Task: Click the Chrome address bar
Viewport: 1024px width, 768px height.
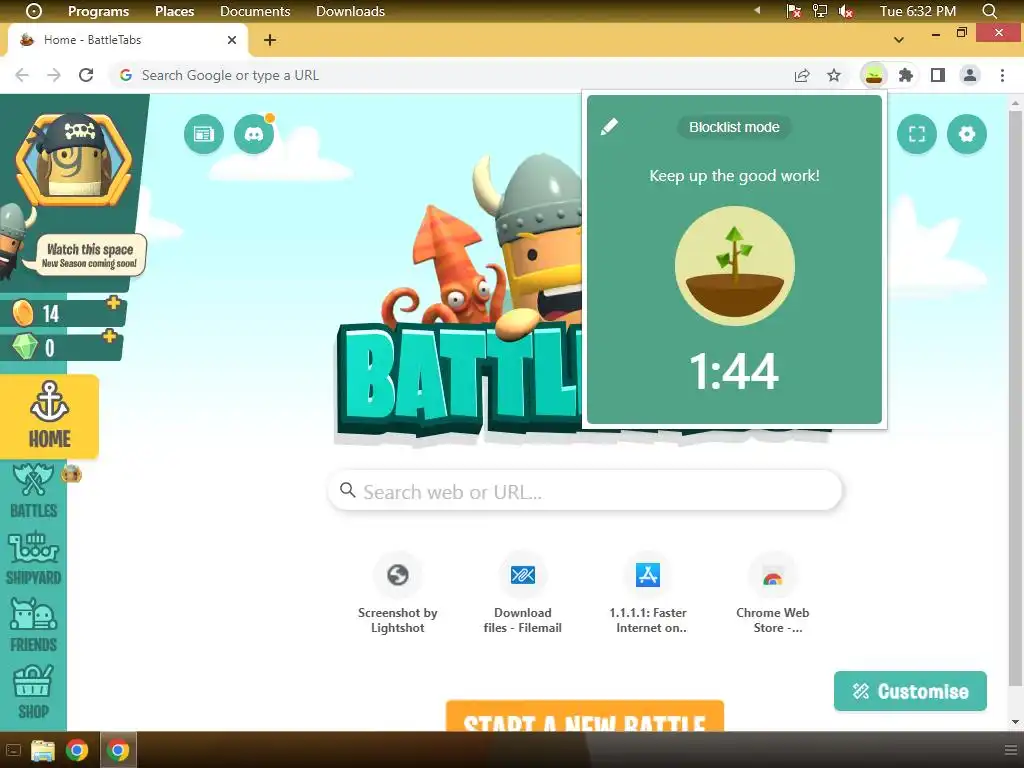Action: coord(451,75)
